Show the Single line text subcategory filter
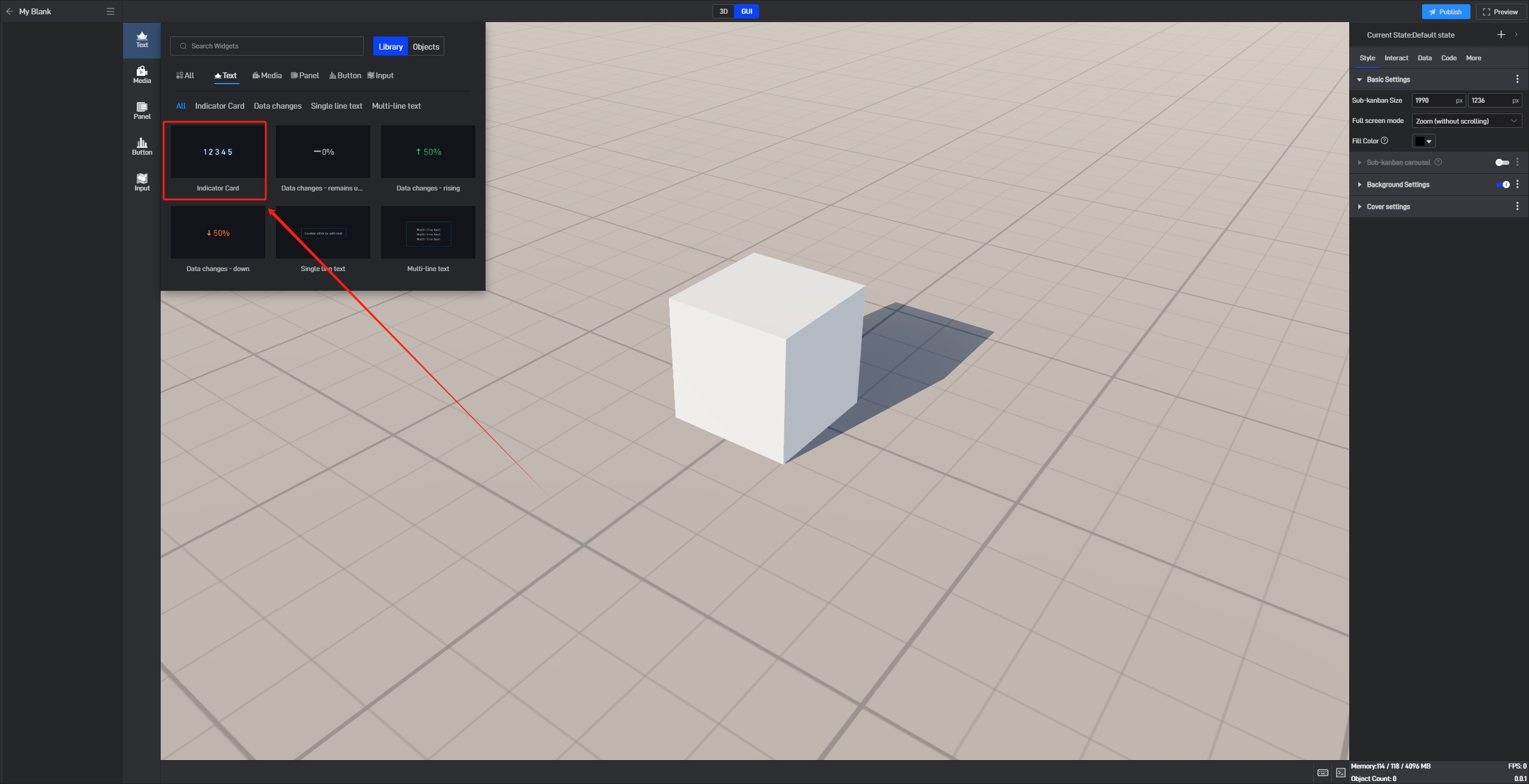Image resolution: width=1529 pixels, height=784 pixels. (336, 106)
